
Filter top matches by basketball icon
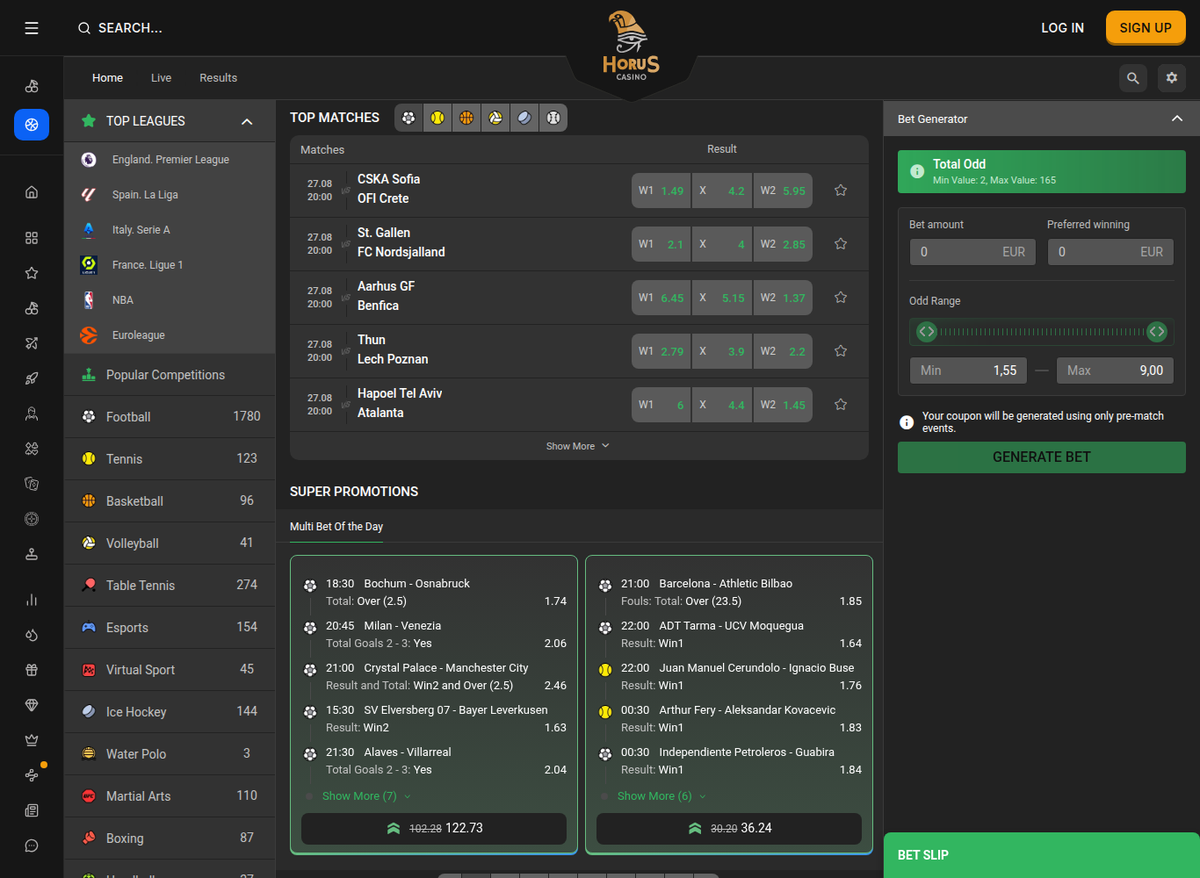(x=466, y=118)
